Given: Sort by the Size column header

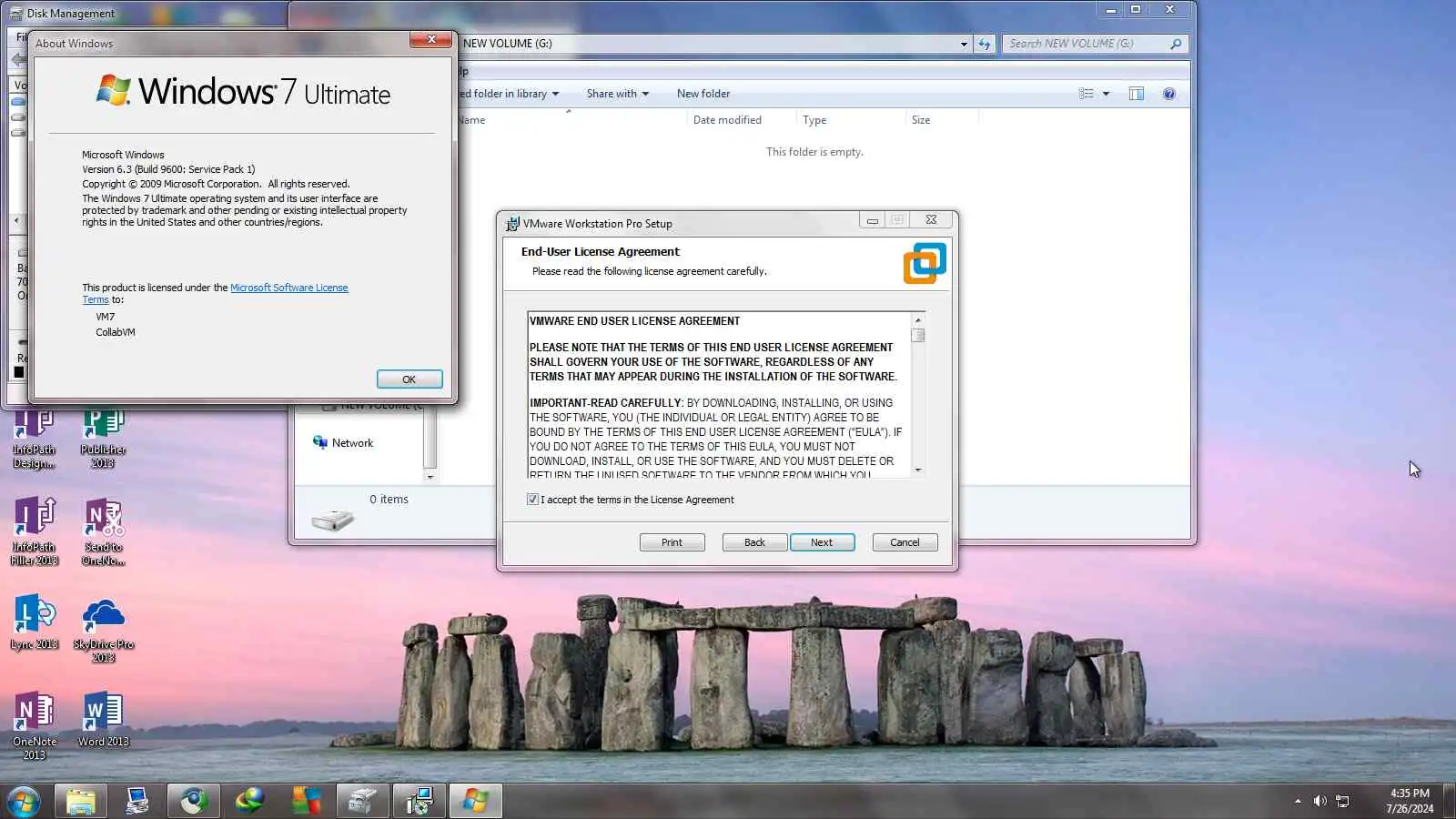Looking at the screenshot, I should click(942, 120).
